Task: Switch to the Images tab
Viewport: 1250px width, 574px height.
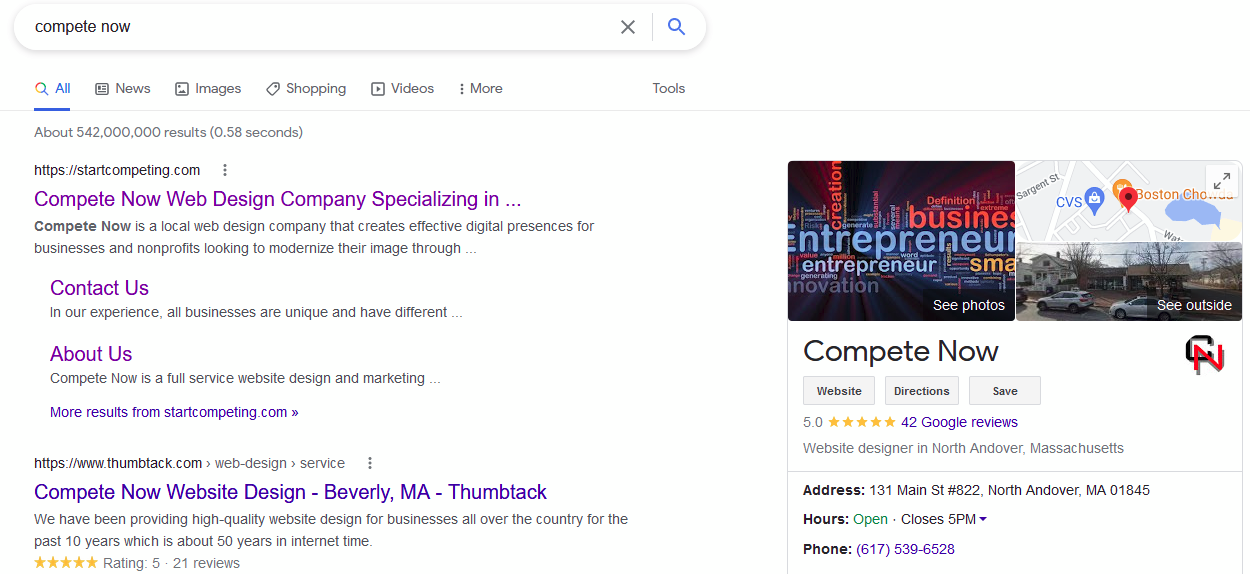Action: [208, 88]
